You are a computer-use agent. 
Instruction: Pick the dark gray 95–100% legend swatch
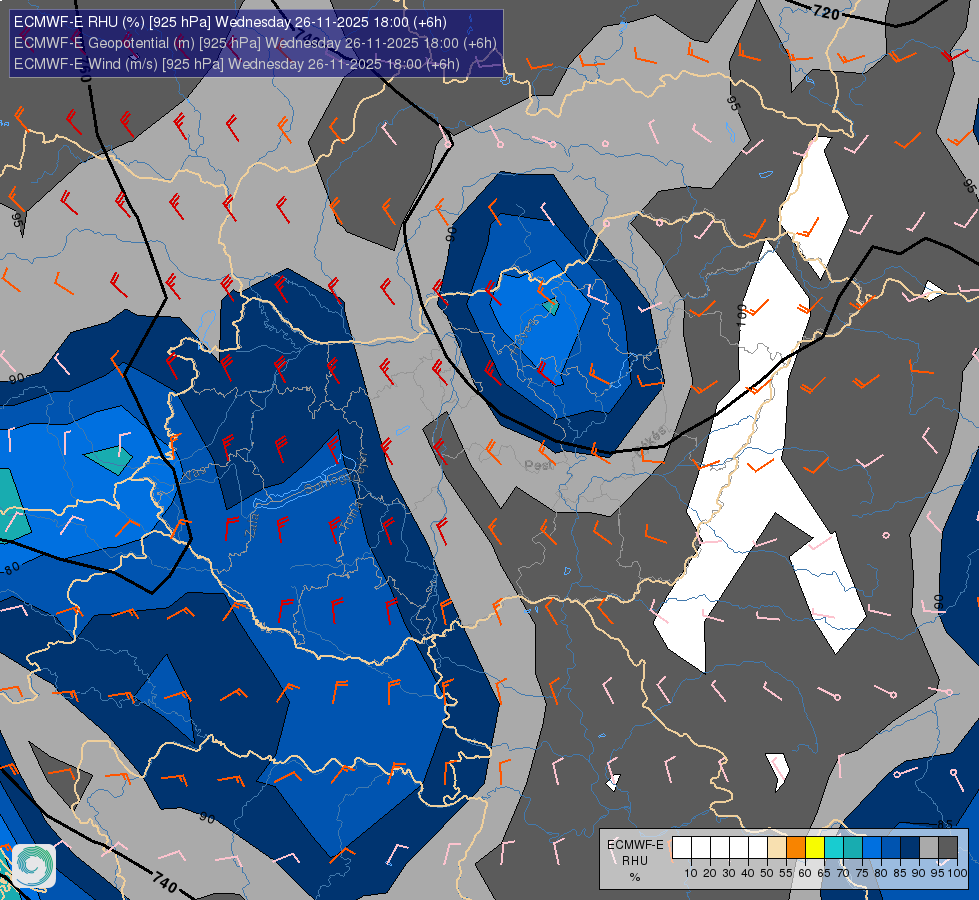948,848
